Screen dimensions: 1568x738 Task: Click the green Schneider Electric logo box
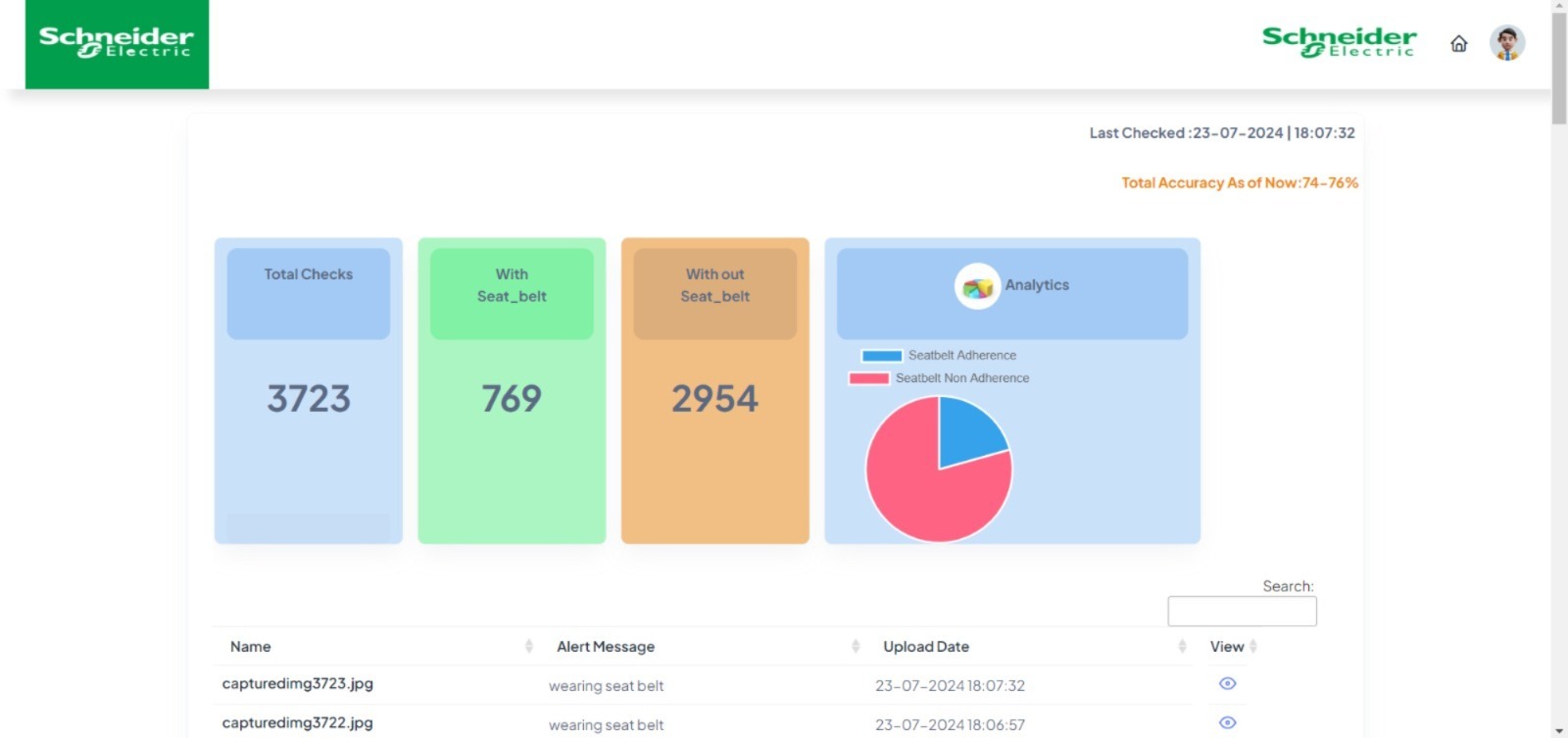117,44
